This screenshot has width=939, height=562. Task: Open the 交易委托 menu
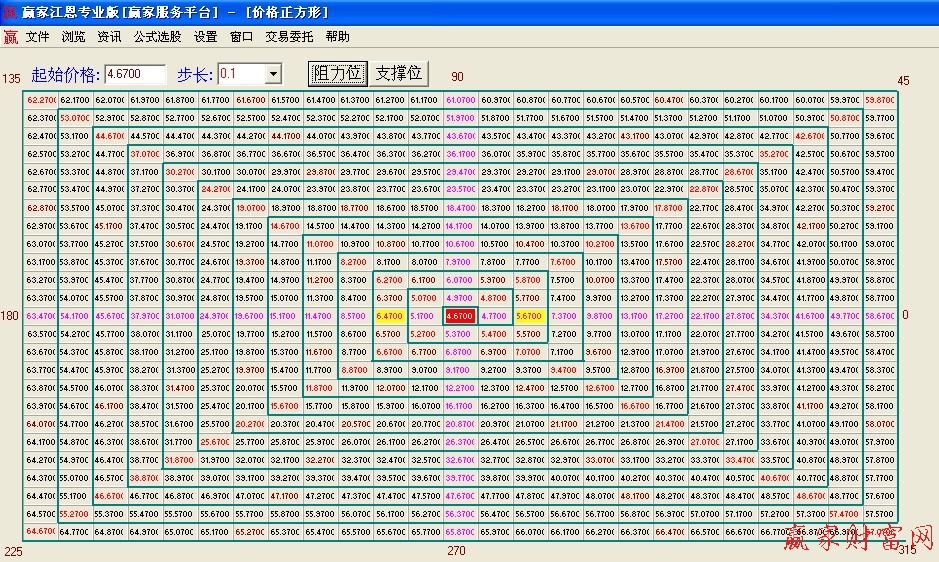289,37
